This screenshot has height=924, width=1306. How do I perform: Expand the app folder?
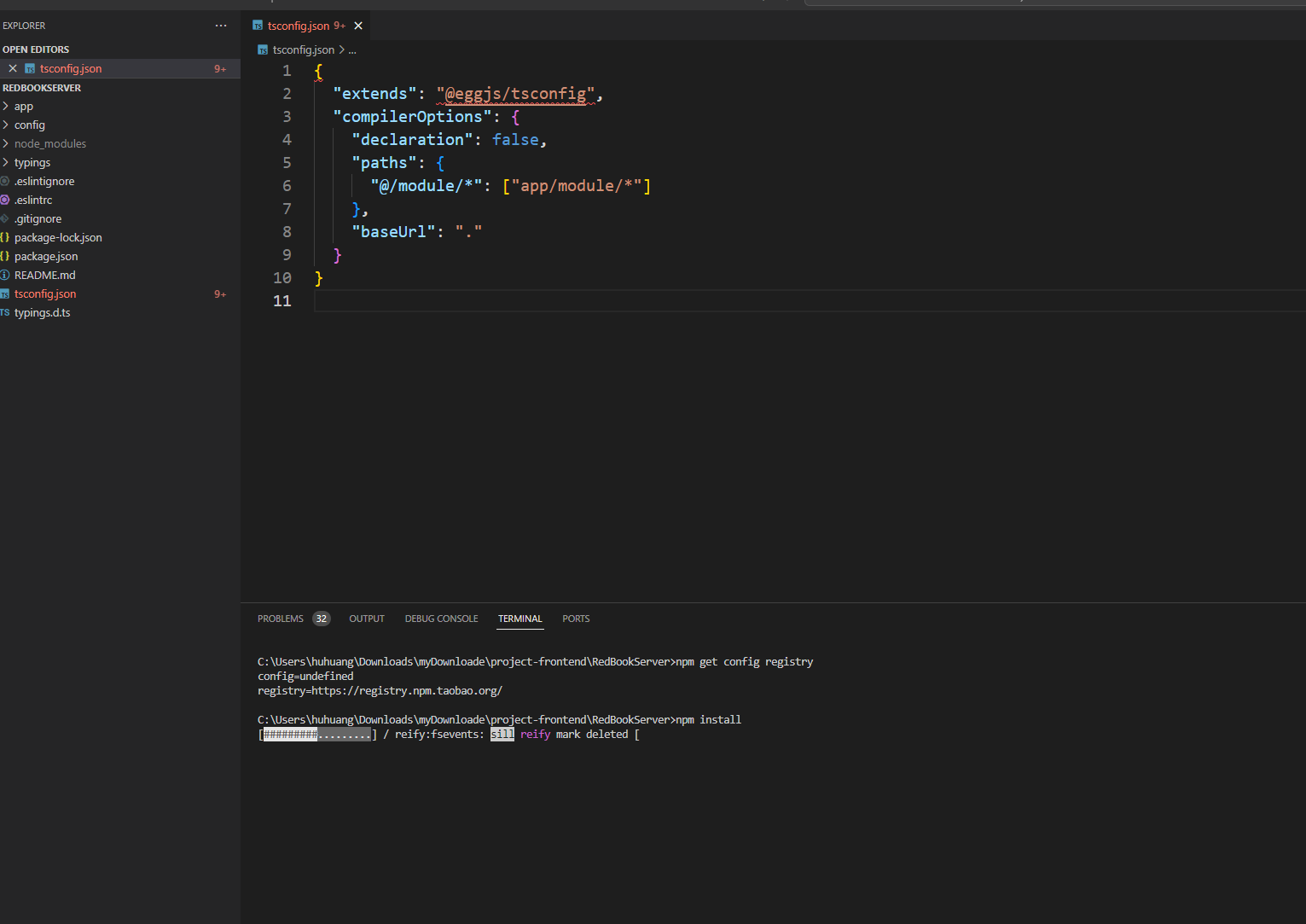(6, 106)
